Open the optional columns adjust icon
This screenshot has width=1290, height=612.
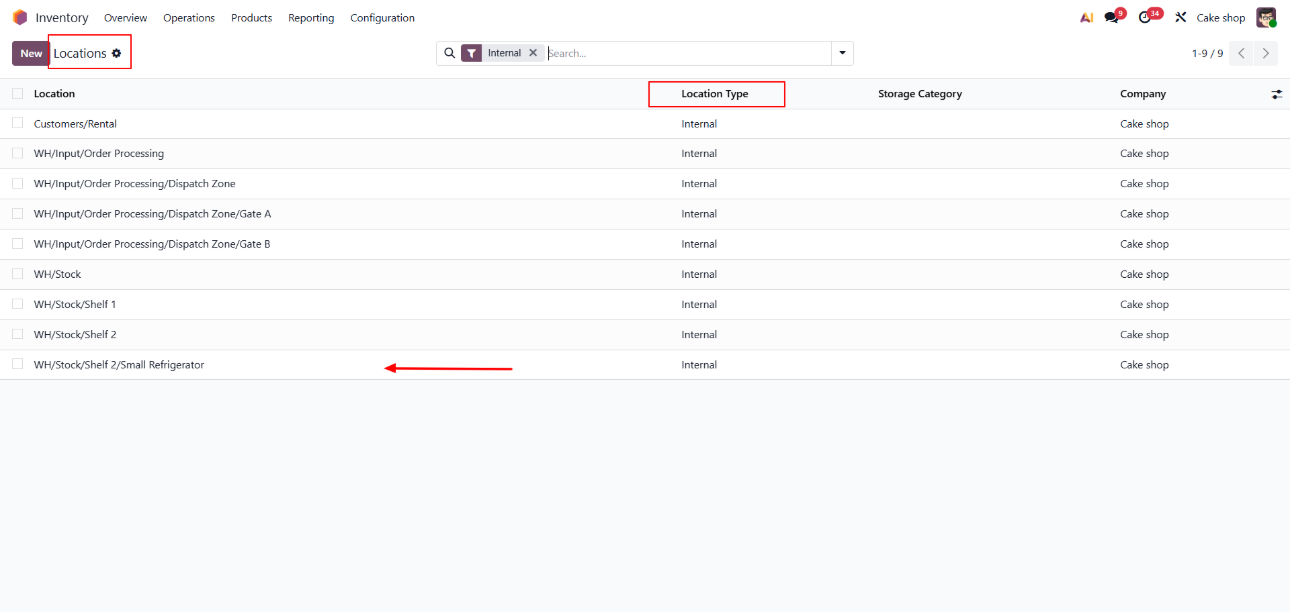(1277, 94)
